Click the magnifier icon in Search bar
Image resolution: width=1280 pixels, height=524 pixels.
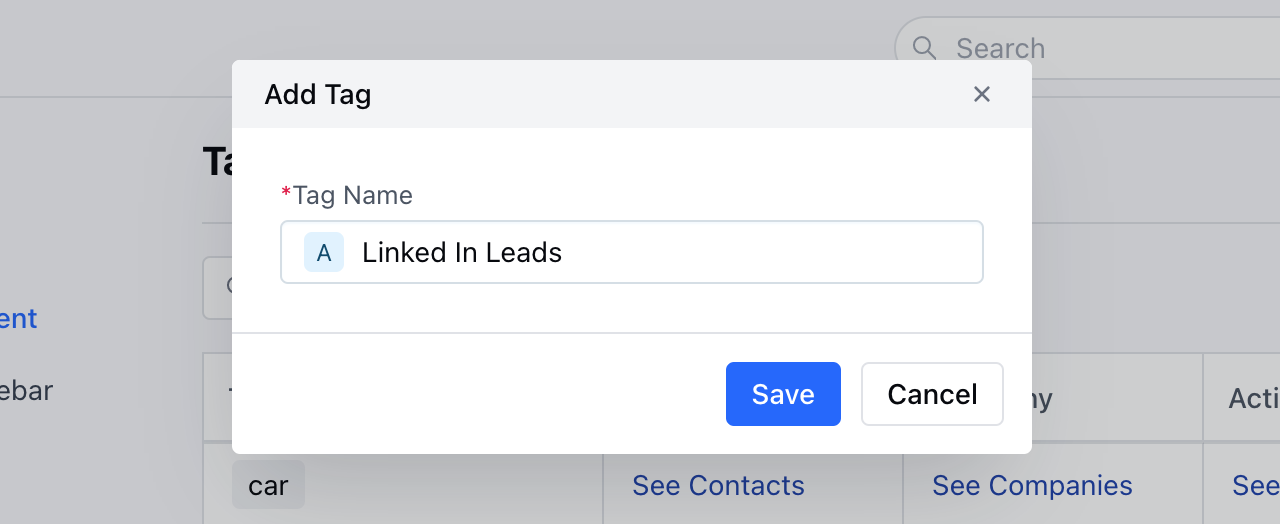[x=925, y=47]
